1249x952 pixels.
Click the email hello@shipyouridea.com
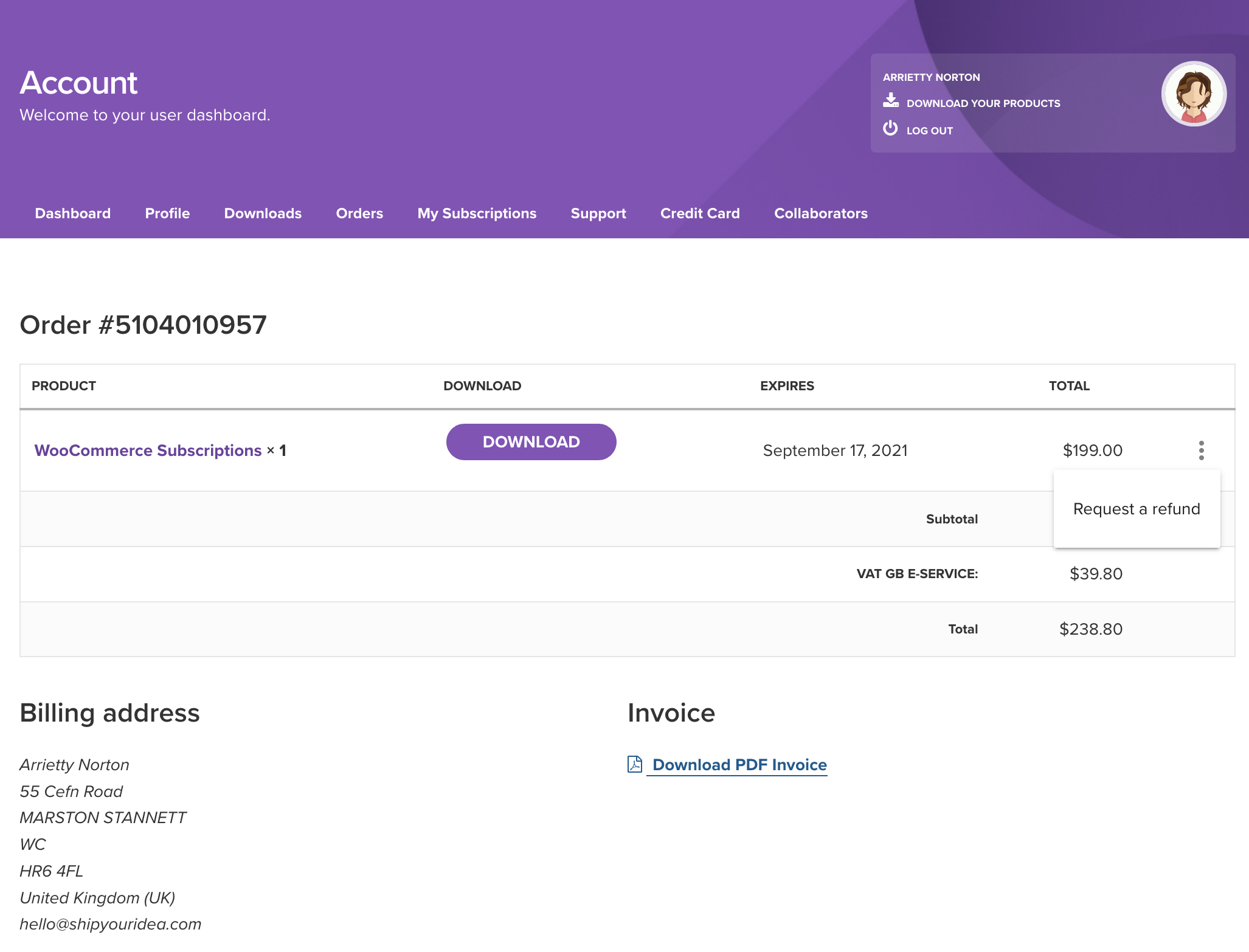tap(111, 923)
